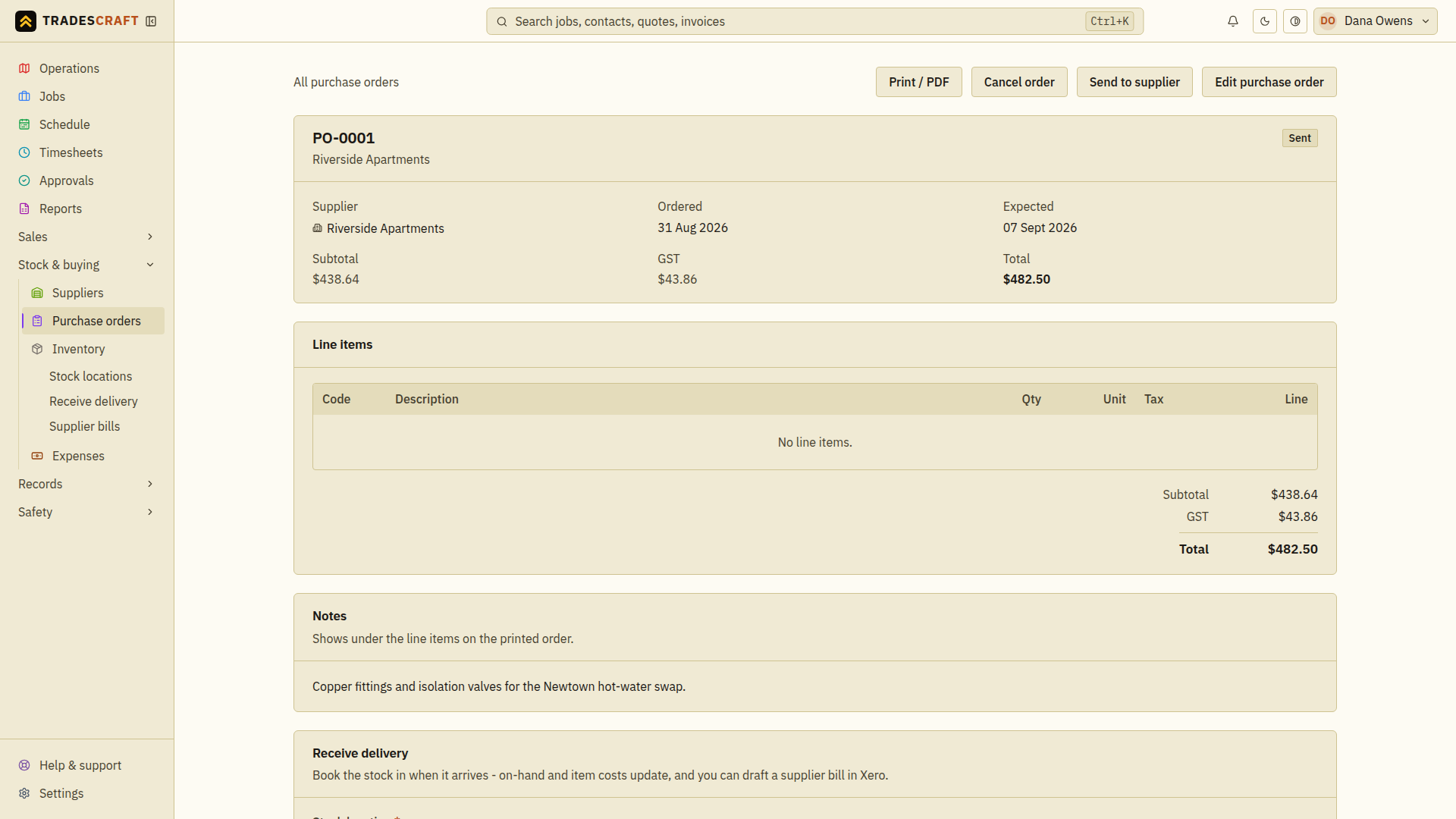Click the DO avatar badge
1456x819 pixels.
(x=1328, y=21)
